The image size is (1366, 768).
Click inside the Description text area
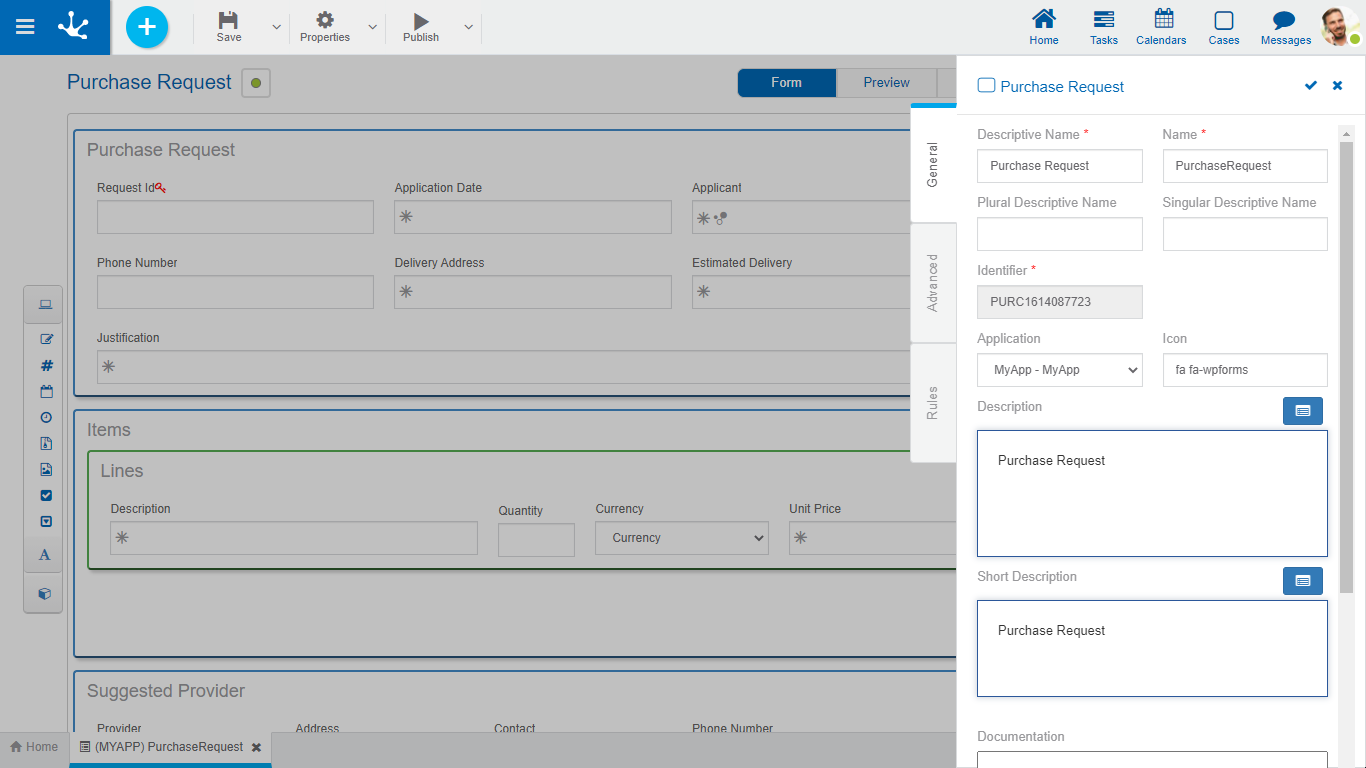[x=1152, y=494]
